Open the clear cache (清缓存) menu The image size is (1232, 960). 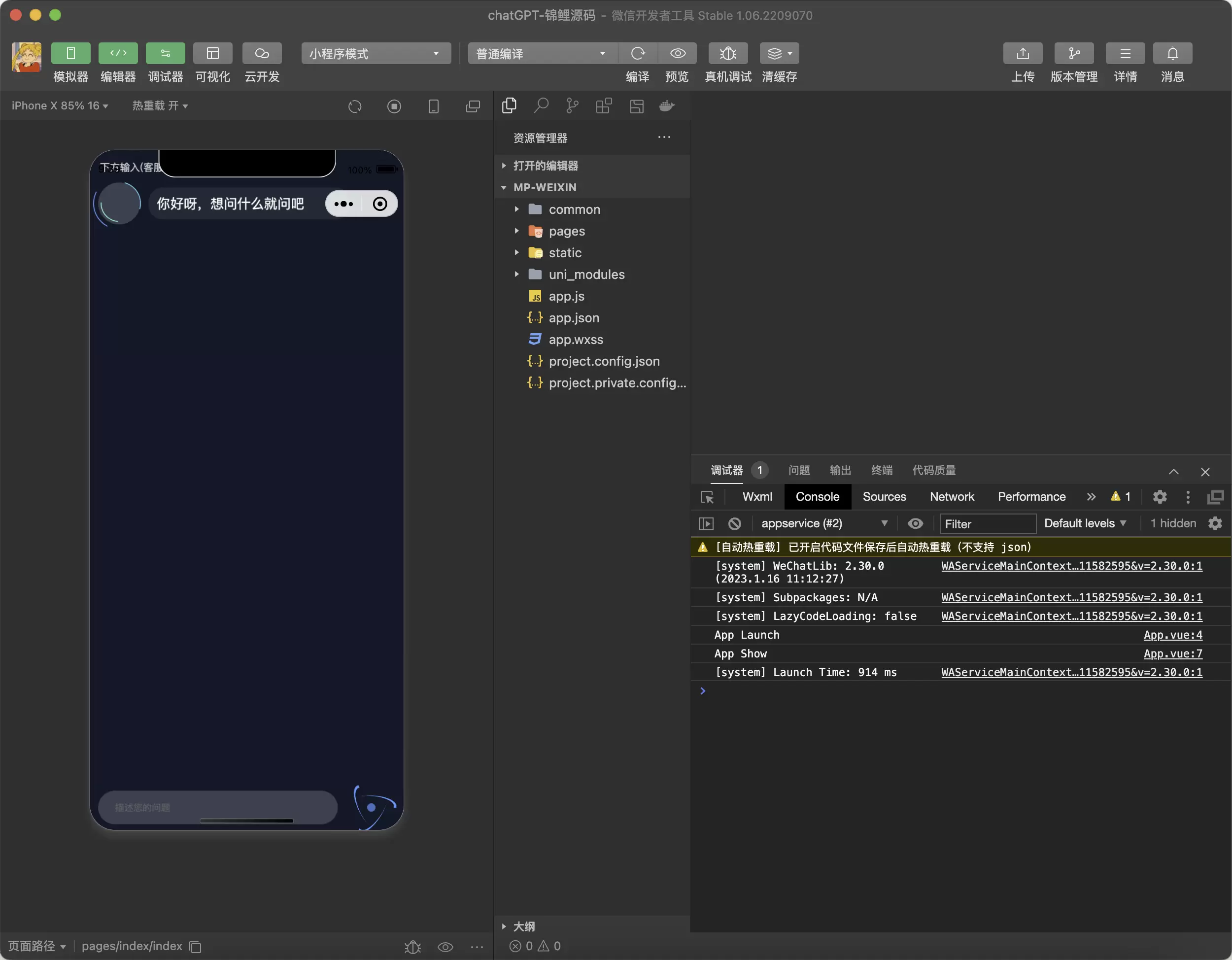[x=779, y=54]
